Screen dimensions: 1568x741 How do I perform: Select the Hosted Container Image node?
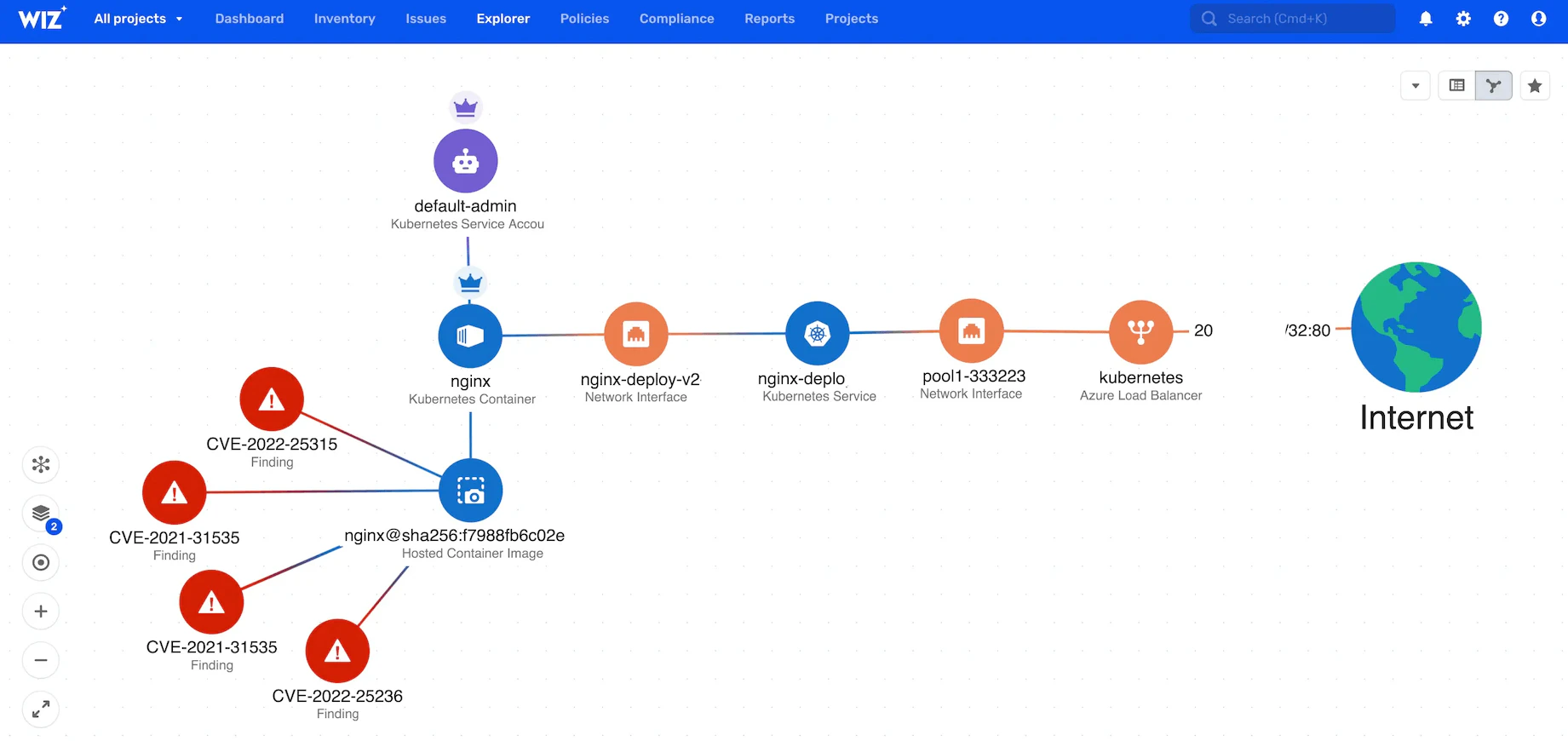[x=471, y=491]
